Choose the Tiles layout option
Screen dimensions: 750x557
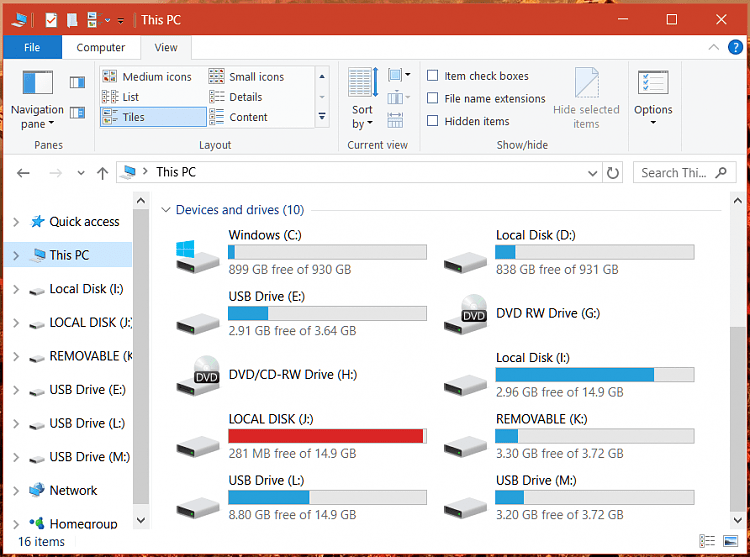coord(153,117)
